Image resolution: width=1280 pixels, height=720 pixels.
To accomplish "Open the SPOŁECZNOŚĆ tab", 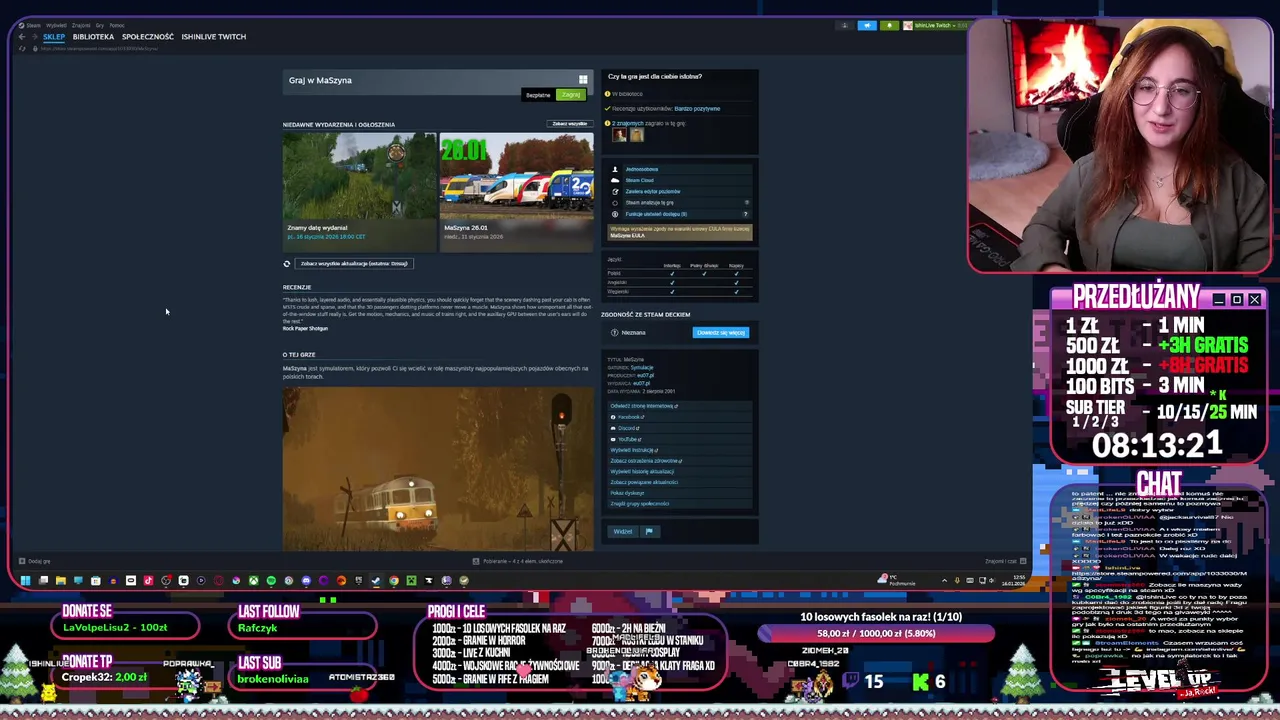I will pos(147,37).
